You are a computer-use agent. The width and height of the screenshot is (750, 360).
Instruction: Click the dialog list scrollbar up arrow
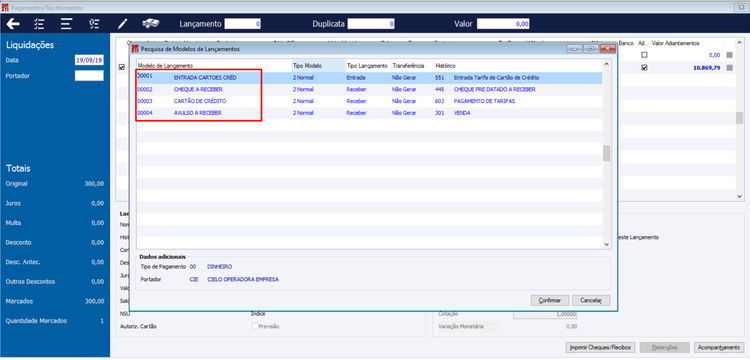(607, 64)
